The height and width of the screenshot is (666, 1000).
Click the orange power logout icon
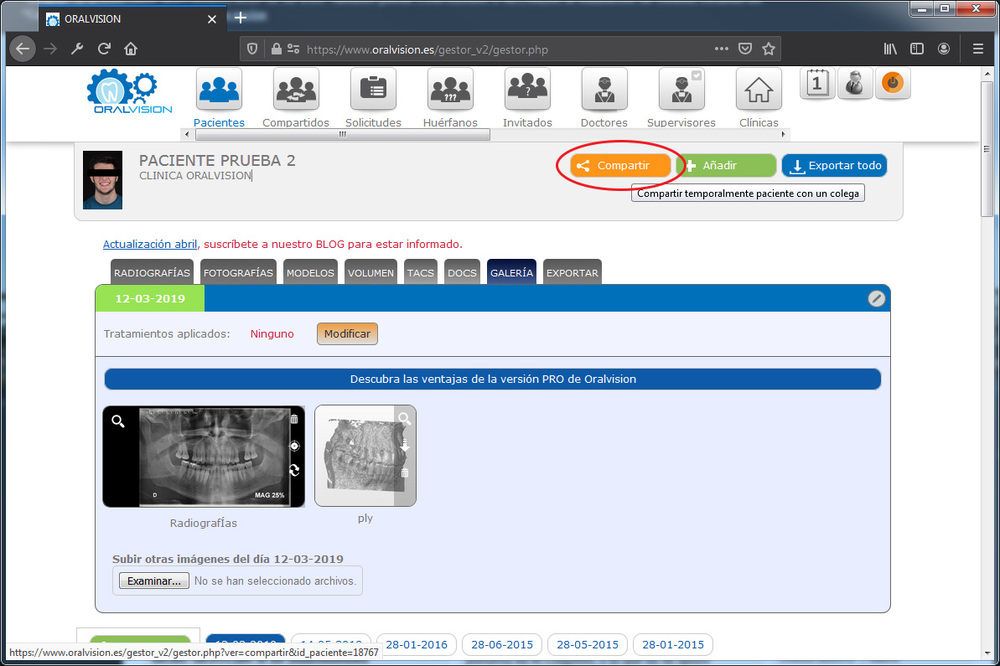click(x=893, y=84)
